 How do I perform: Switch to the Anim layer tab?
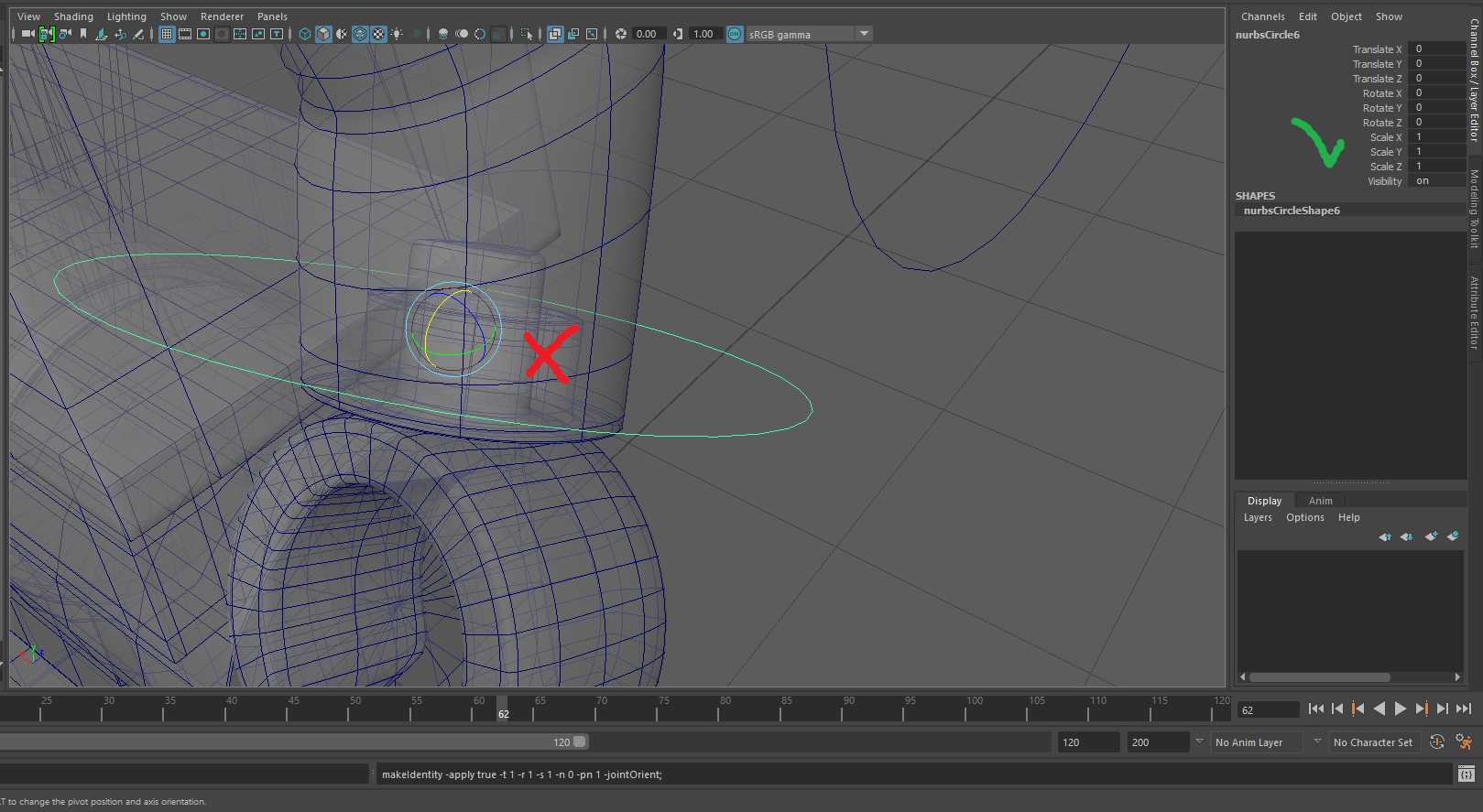click(1320, 501)
